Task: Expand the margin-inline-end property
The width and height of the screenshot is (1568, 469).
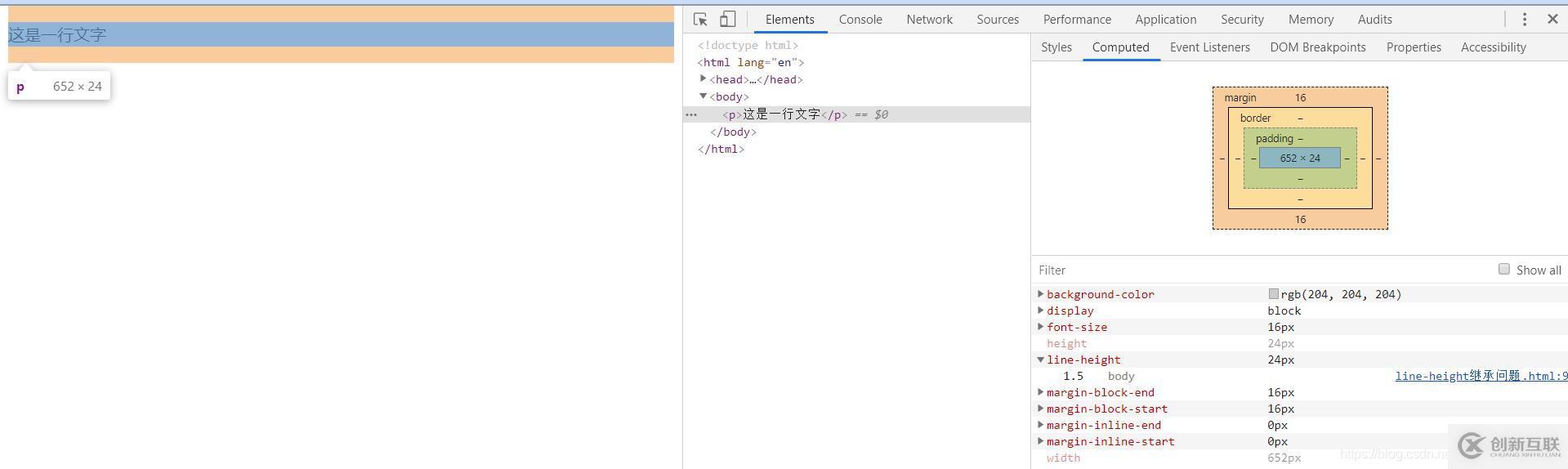Action: tap(1040, 424)
